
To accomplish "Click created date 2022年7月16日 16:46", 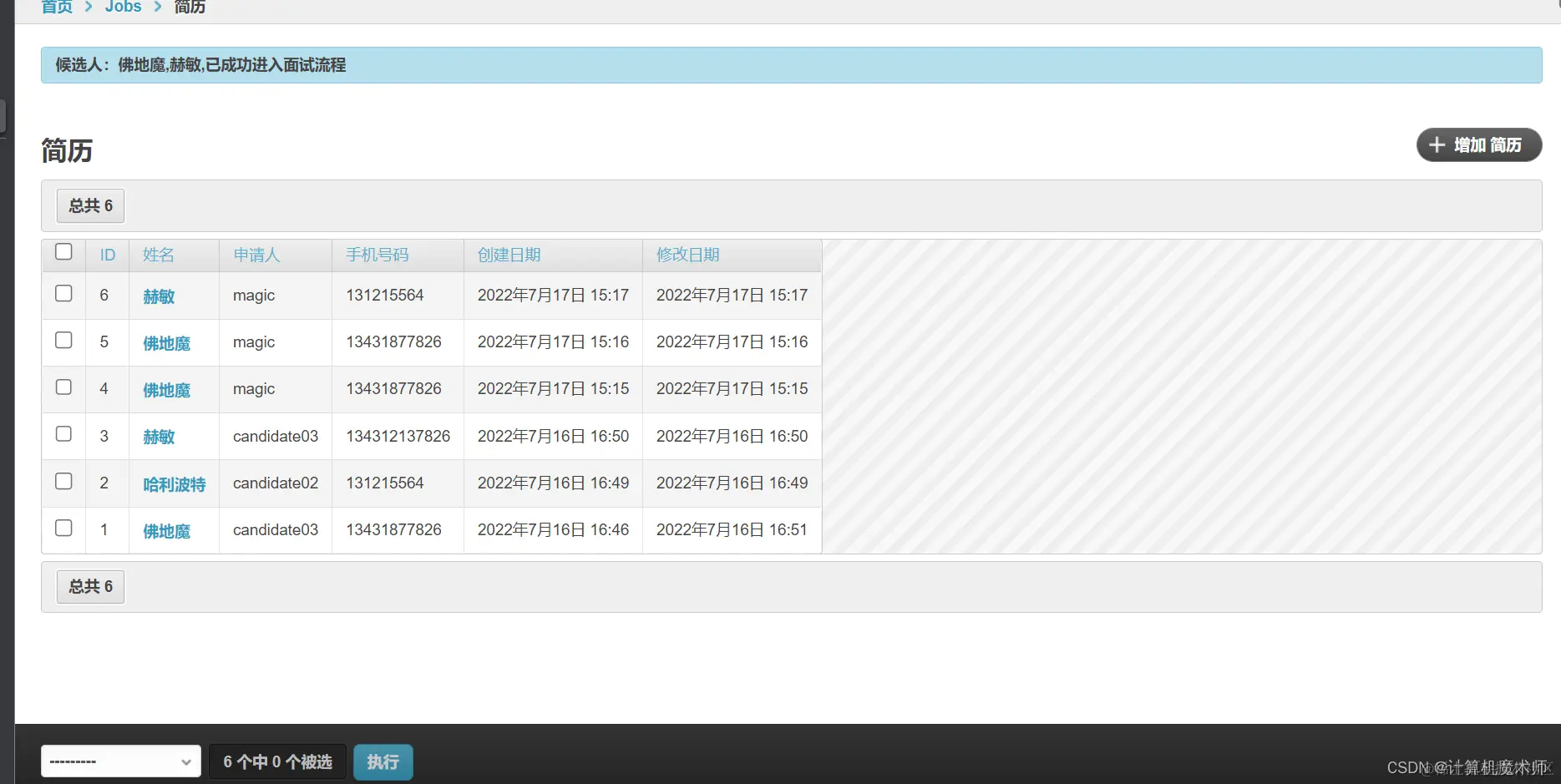I will tap(553, 529).
